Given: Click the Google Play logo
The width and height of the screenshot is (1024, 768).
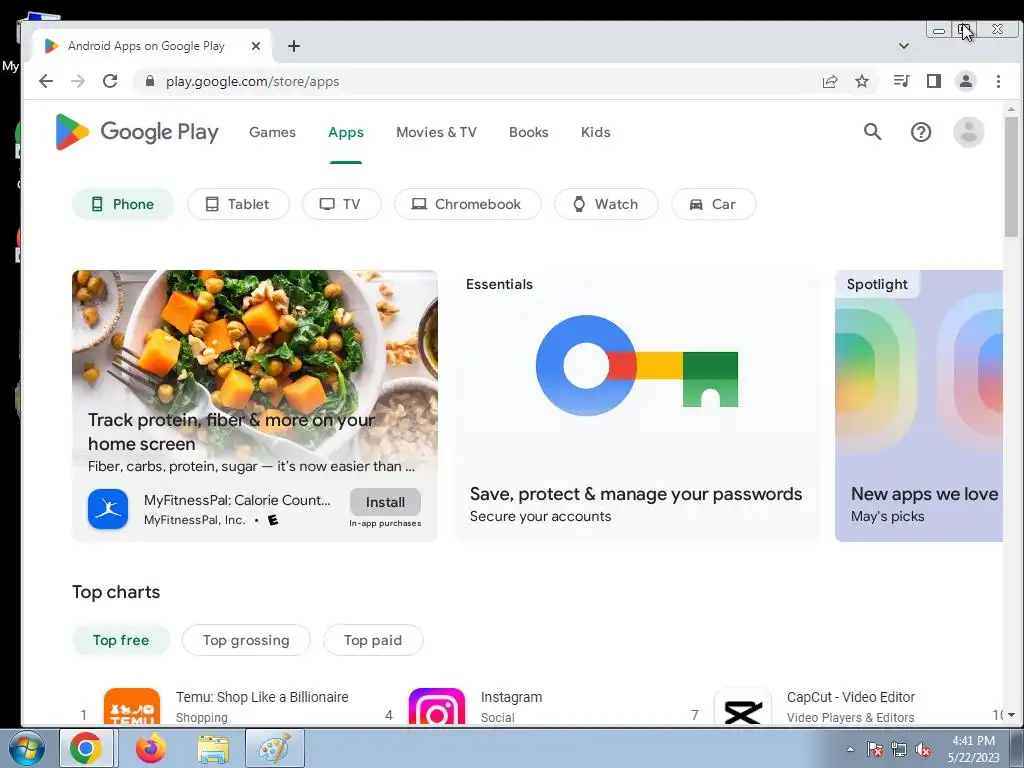Looking at the screenshot, I should pyautogui.click(x=137, y=132).
